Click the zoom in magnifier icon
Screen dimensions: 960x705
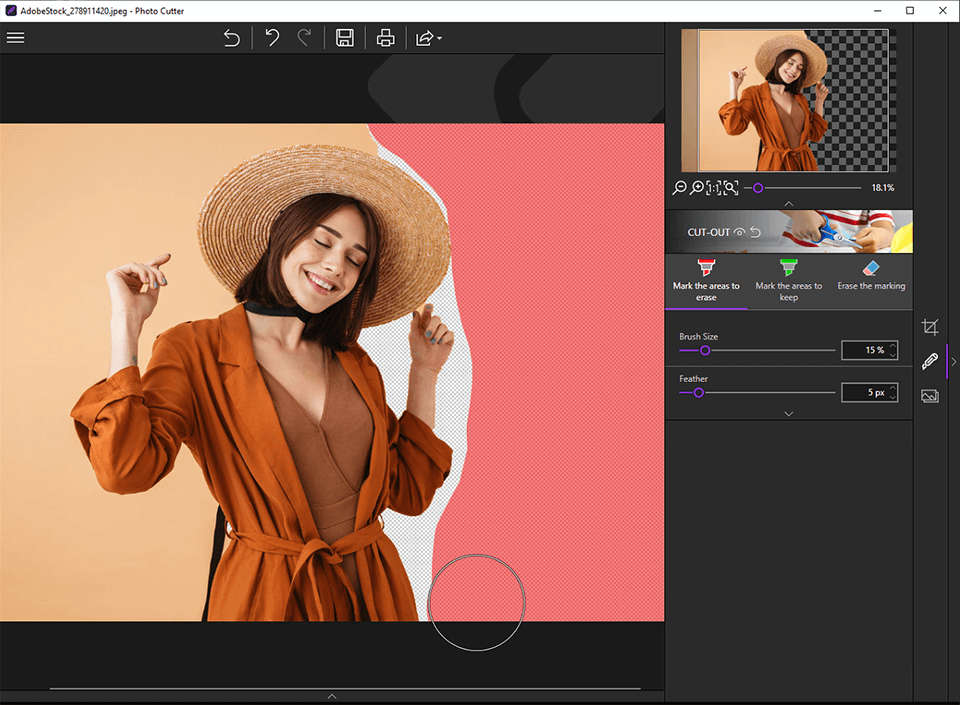click(697, 188)
